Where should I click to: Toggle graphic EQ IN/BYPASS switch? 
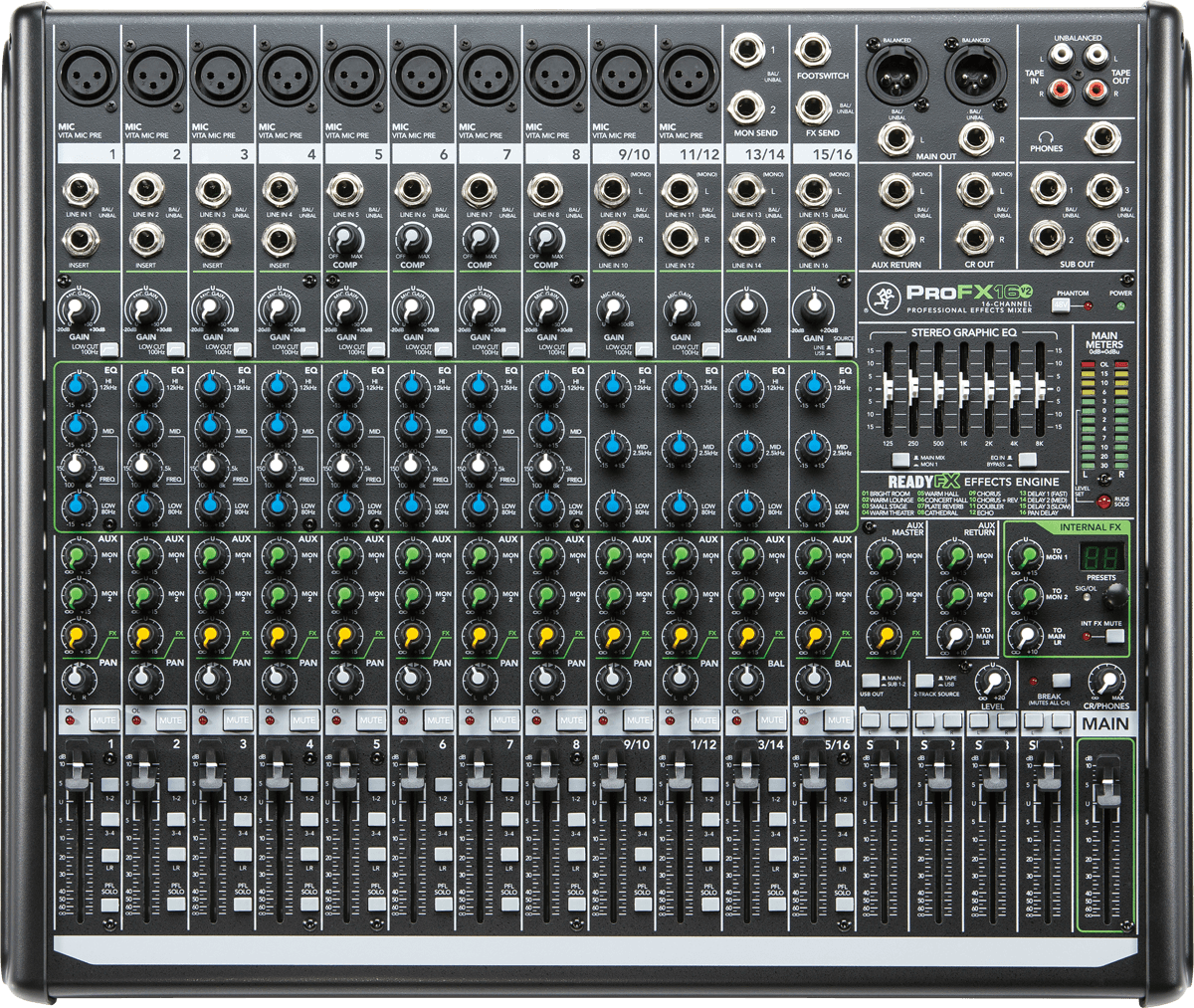(x=1027, y=459)
